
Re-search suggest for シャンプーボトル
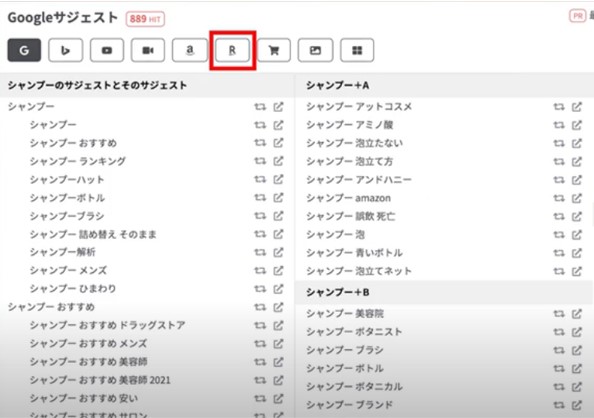click(260, 197)
